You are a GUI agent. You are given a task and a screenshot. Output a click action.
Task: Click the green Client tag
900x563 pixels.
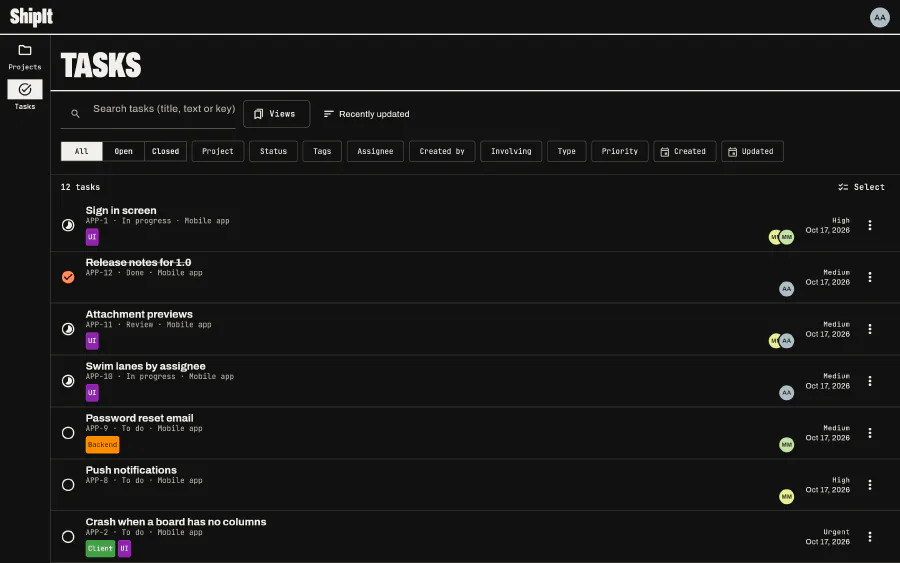(x=100, y=549)
